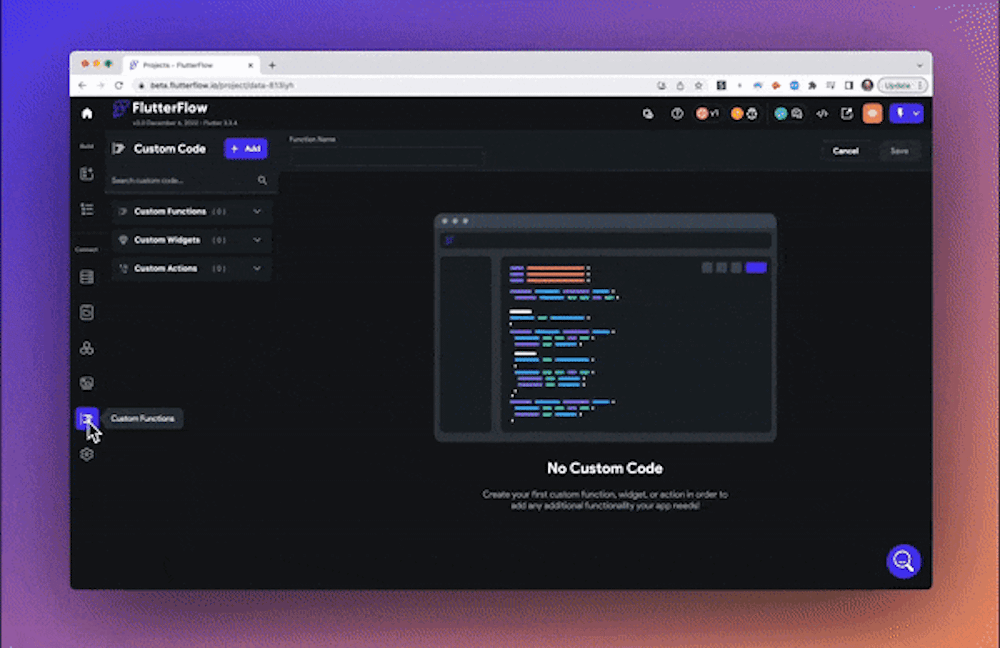Screen dimensions: 1000x648
Task: Open the chat bubbles icon in the top toolbar
Action: click(648, 114)
